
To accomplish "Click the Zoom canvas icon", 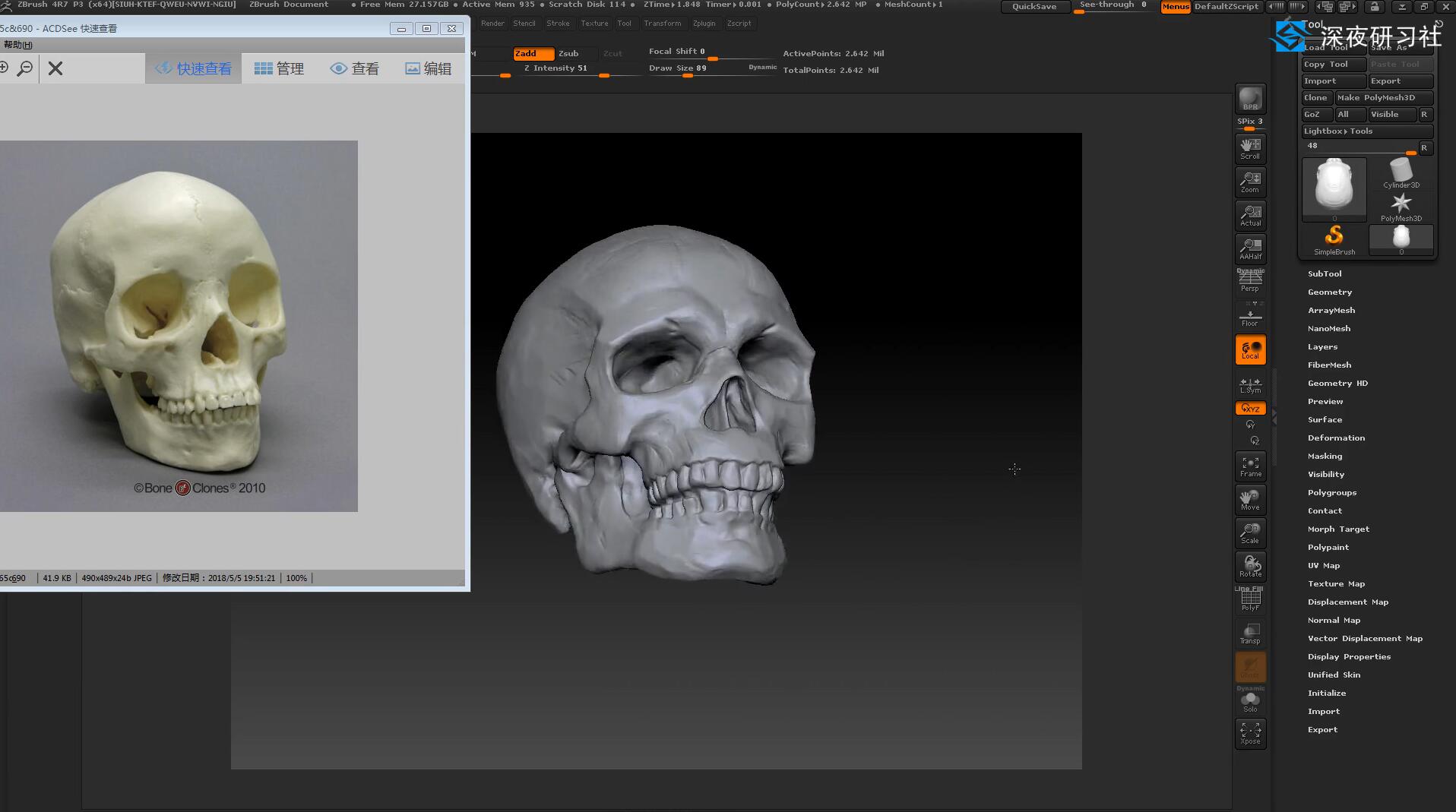I will (1250, 182).
